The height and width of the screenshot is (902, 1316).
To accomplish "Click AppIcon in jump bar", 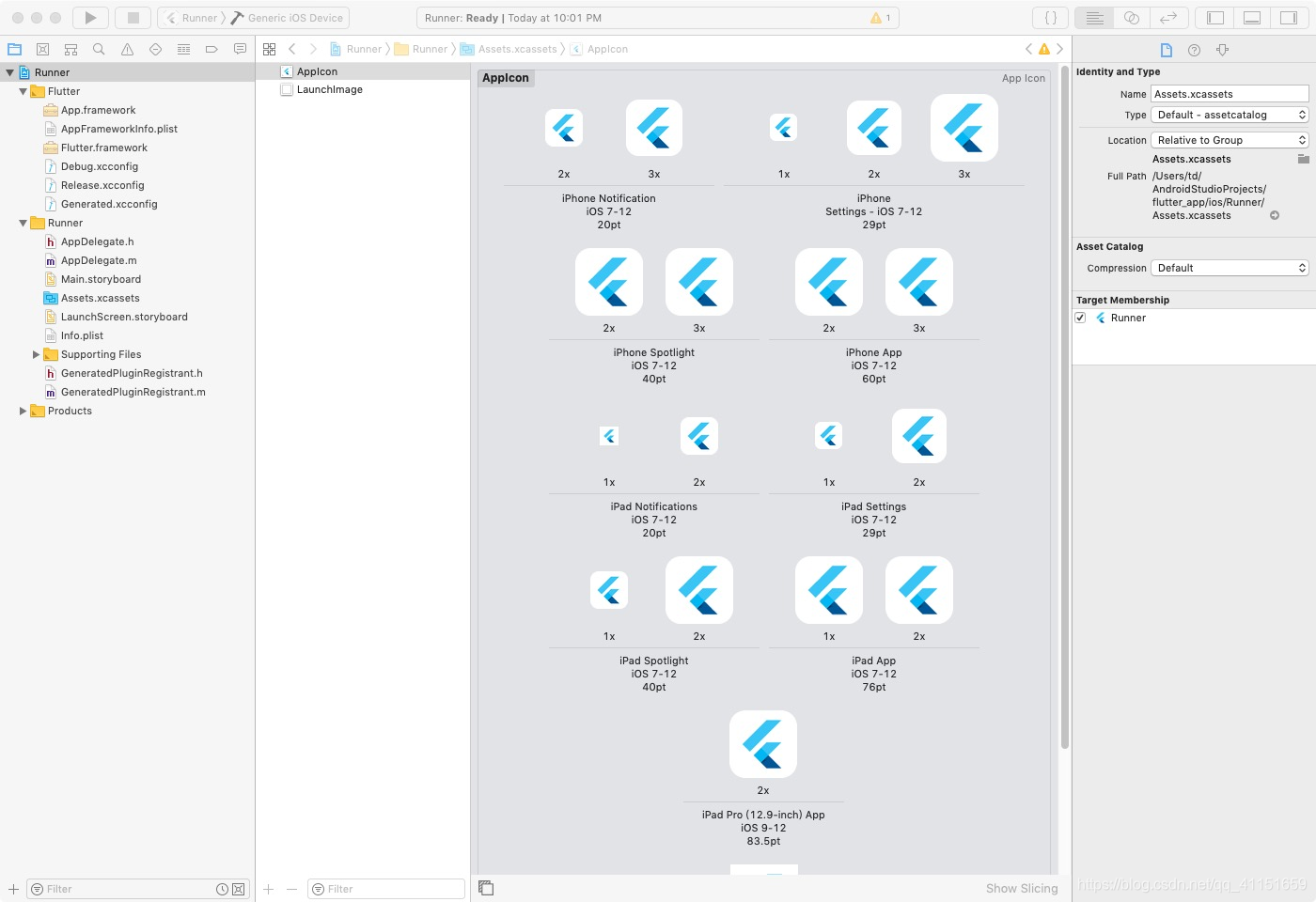I will 600,49.
